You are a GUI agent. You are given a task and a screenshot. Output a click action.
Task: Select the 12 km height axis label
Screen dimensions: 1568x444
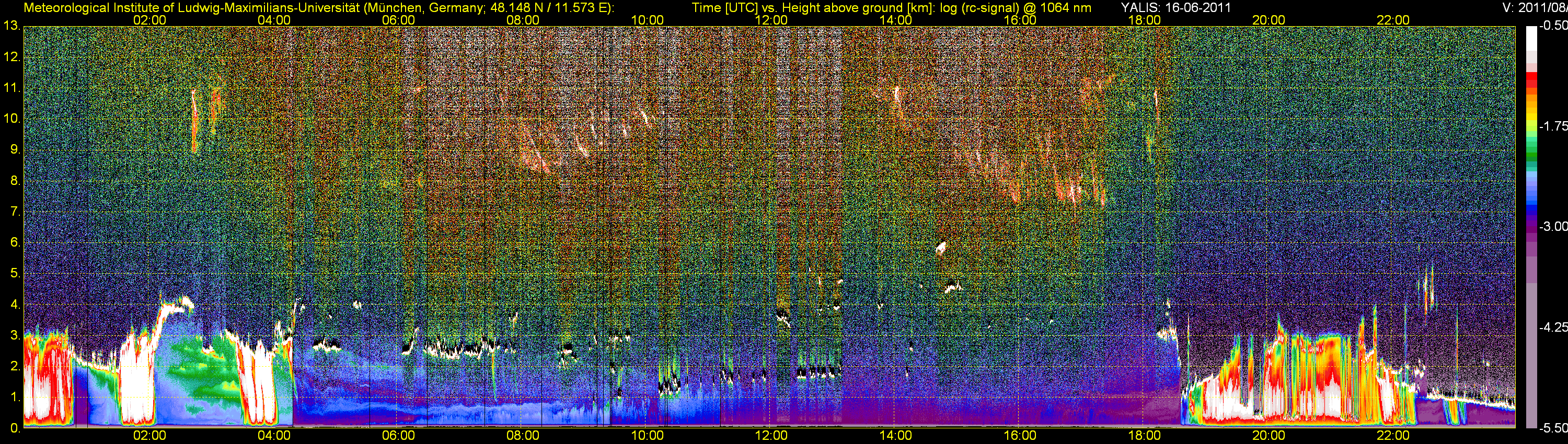(x=11, y=57)
